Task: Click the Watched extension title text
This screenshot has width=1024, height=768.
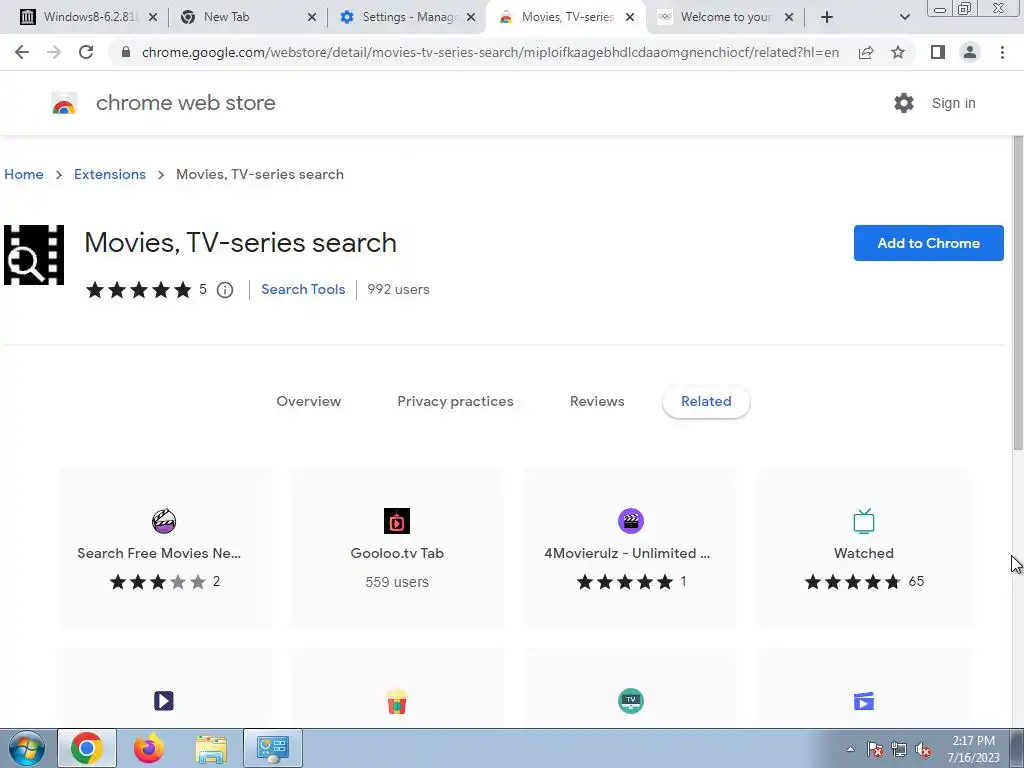Action: [x=864, y=553]
